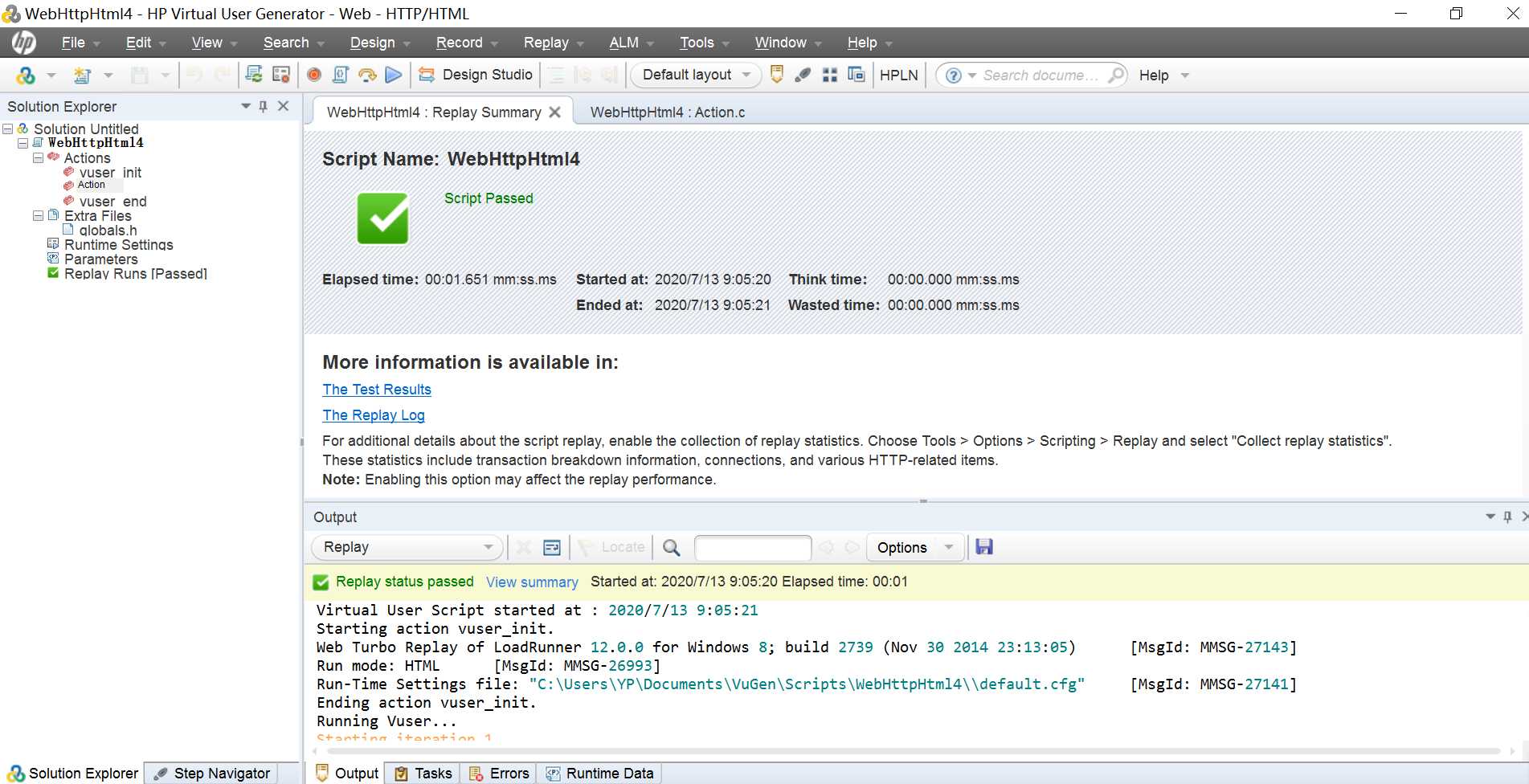Screen dimensions: 1529x784
Task: Click the Output panel search input field
Action: 753,548
